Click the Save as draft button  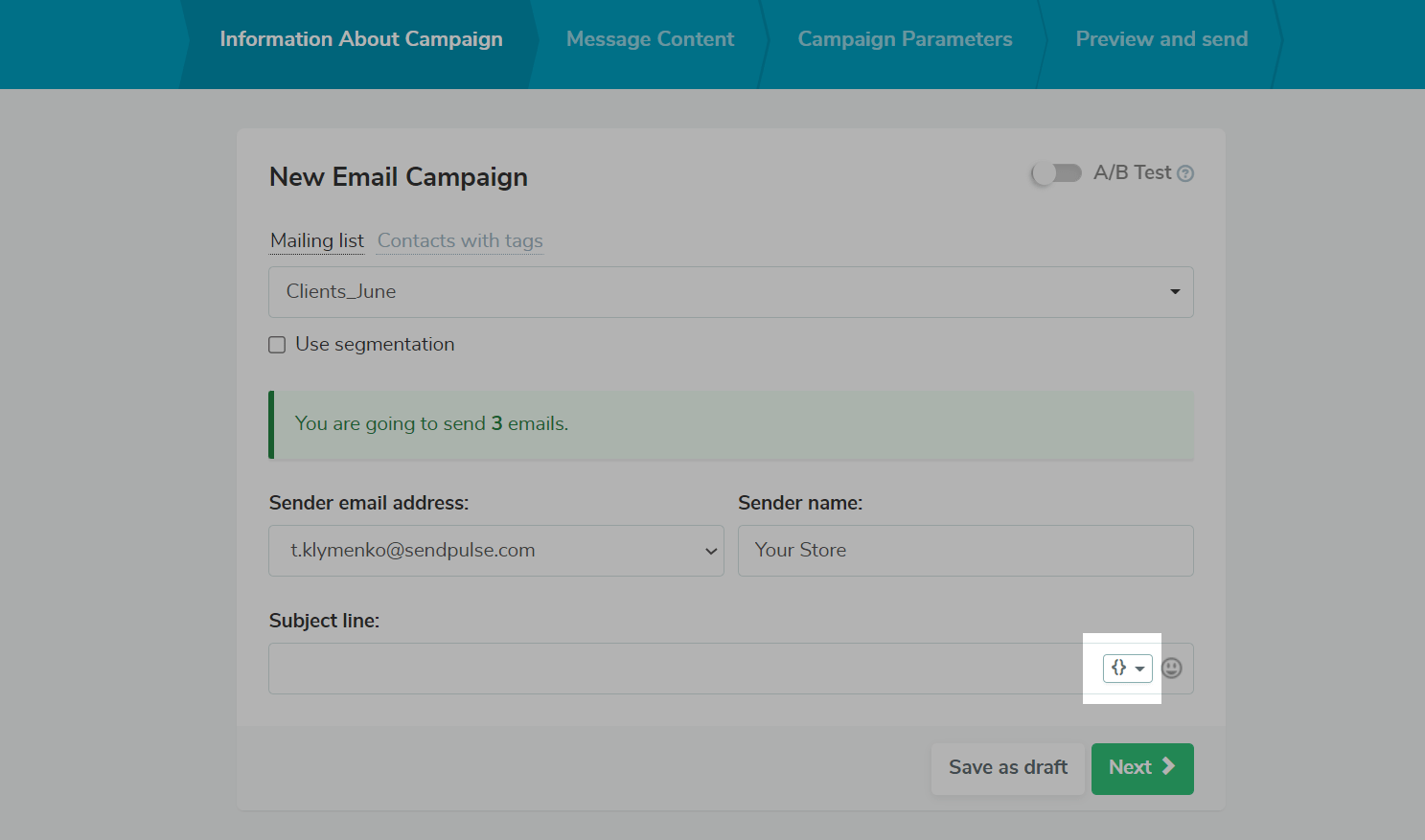(x=1007, y=768)
